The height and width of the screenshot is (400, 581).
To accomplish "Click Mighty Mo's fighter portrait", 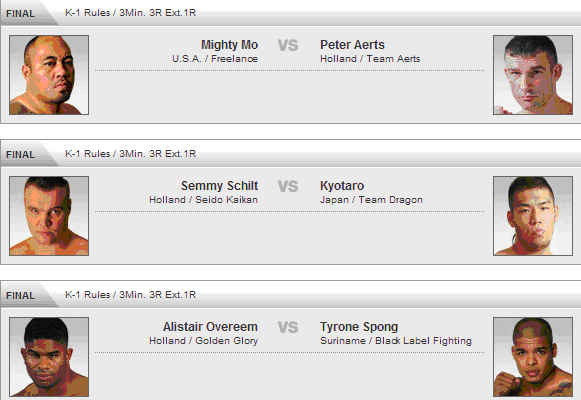I will (49, 75).
